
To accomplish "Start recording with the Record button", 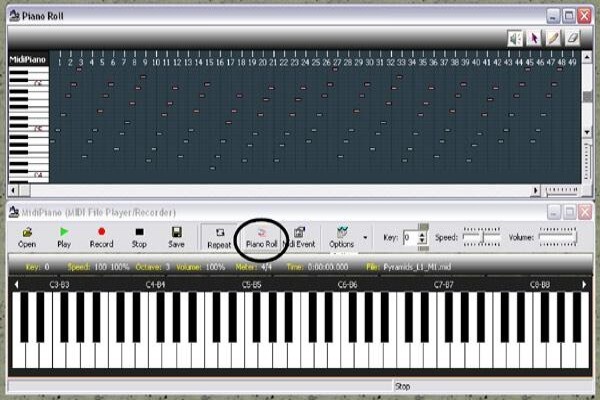I will [101, 237].
